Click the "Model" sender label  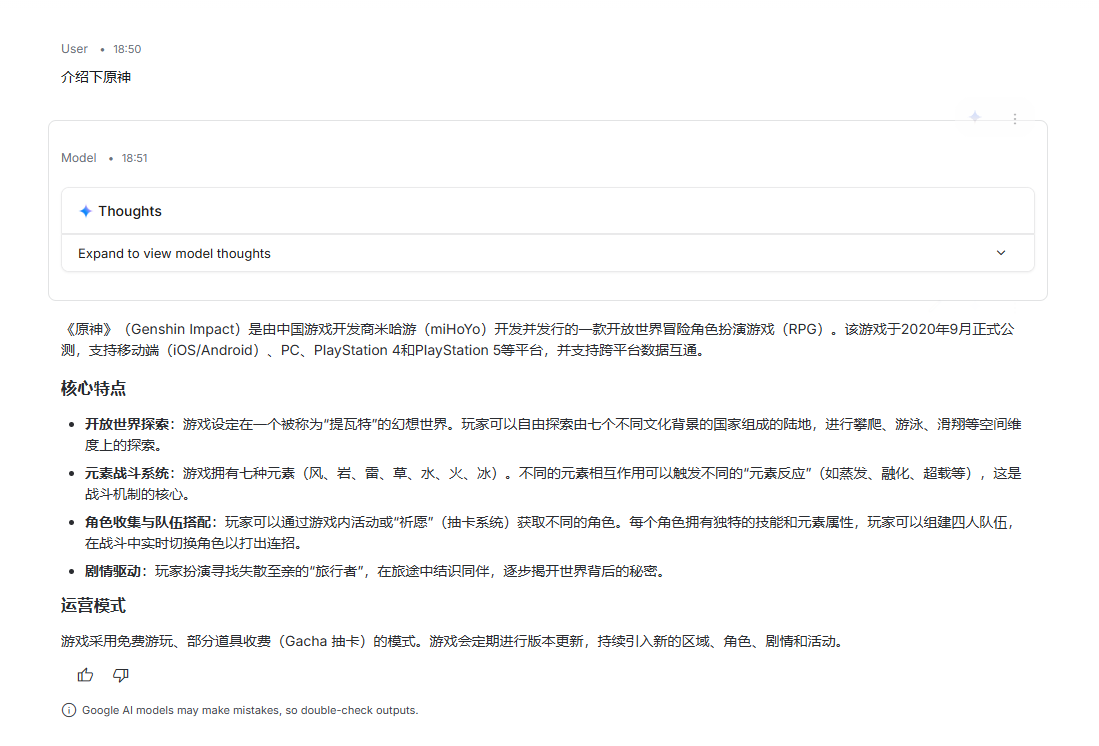coord(78,158)
